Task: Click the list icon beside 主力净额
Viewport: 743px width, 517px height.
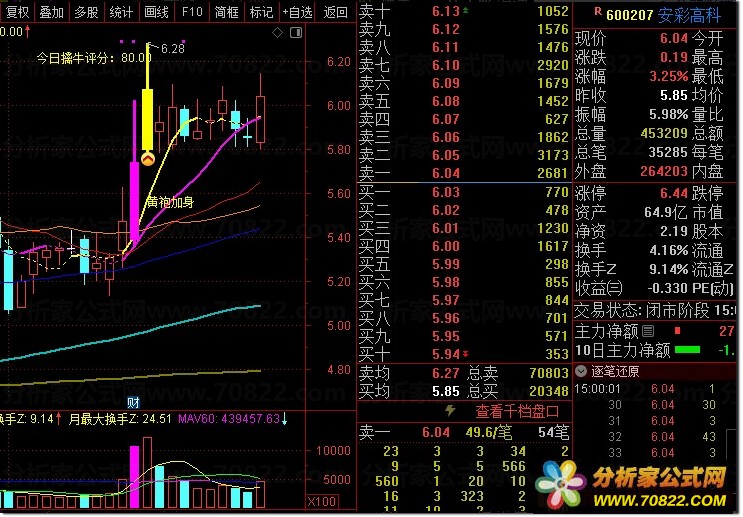Action: coord(648,331)
